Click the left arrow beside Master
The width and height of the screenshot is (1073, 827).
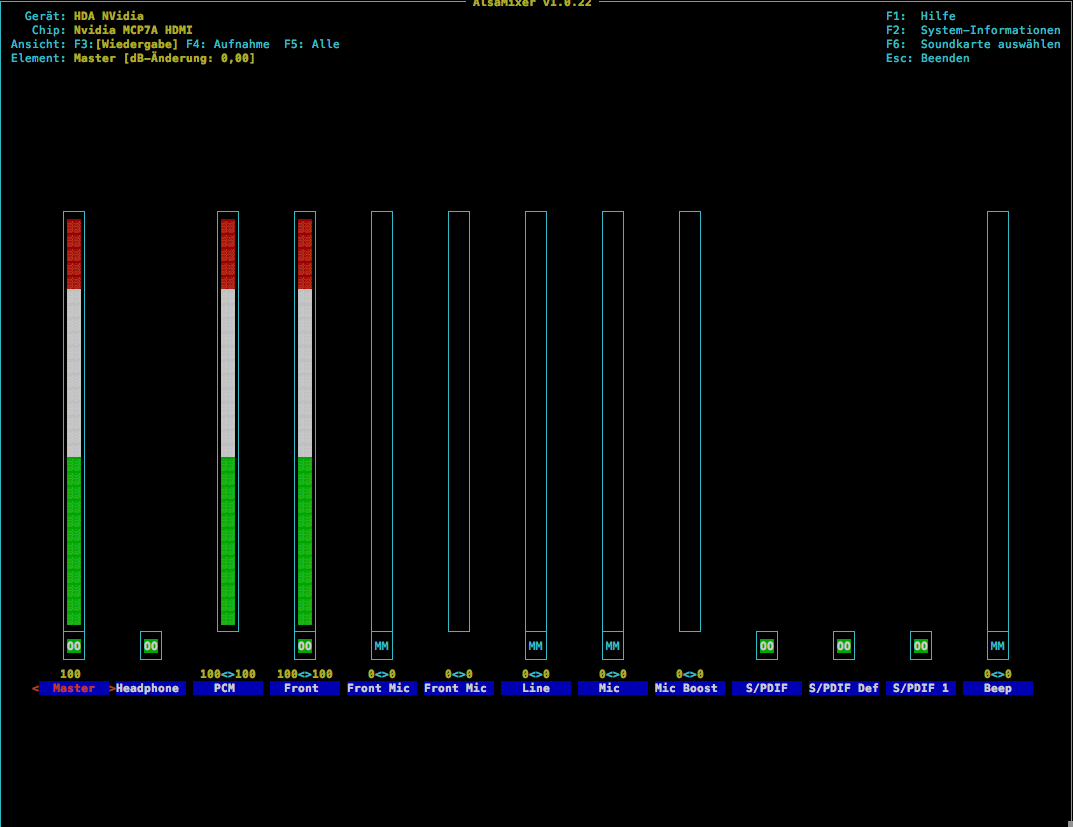coord(36,689)
